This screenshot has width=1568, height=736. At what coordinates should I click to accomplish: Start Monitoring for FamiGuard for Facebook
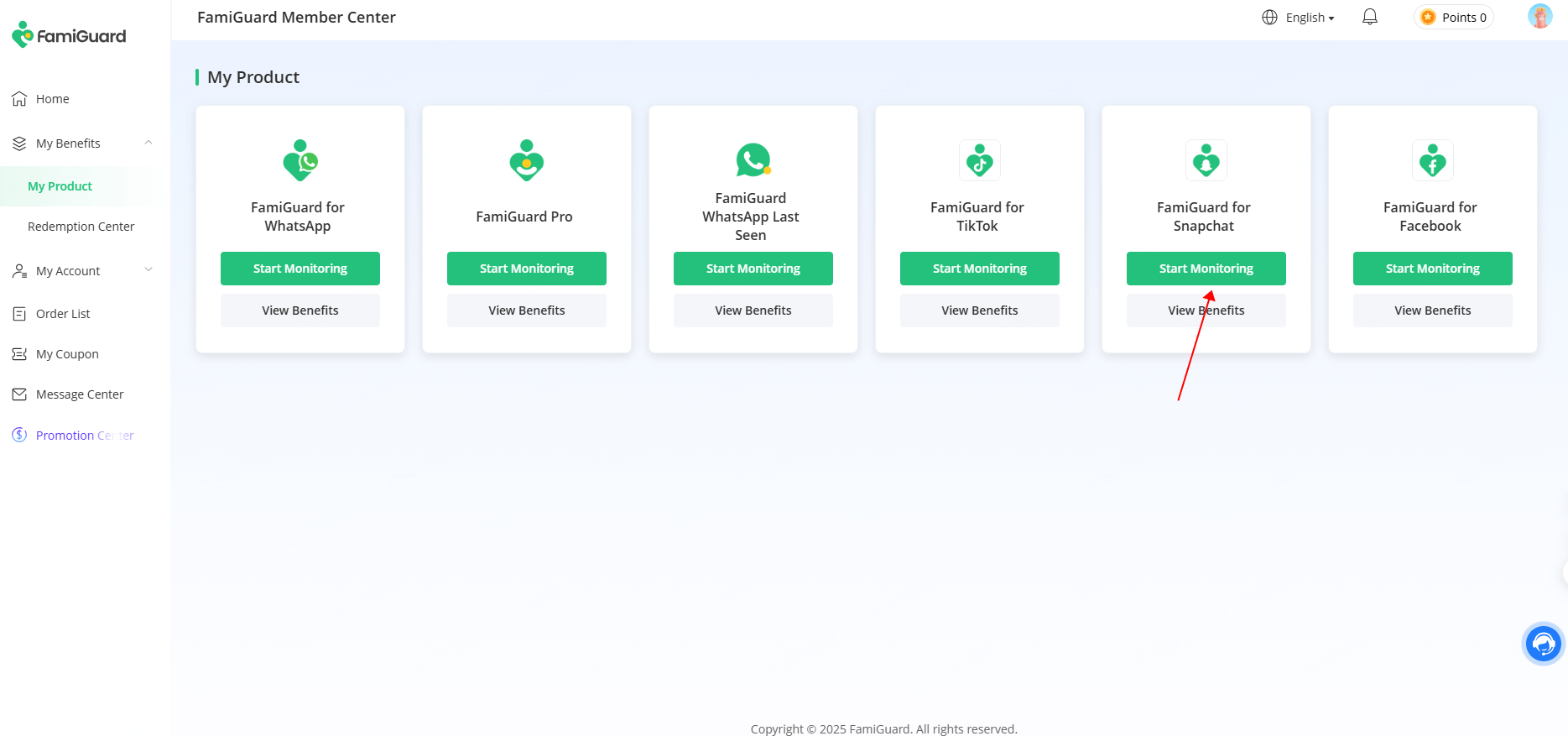pyautogui.click(x=1433, y=269)
